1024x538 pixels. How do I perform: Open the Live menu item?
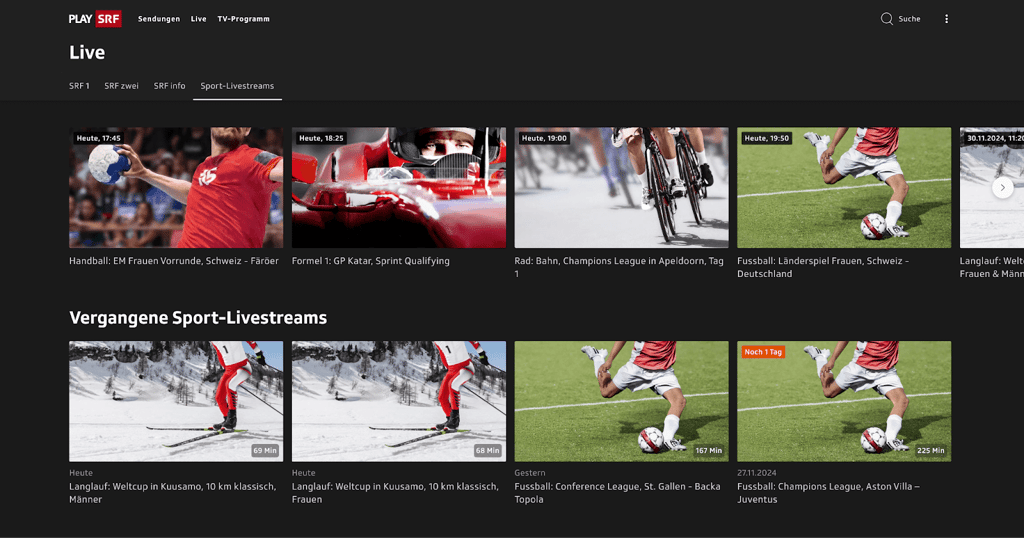pyautogui.click(x=199, y=19)
